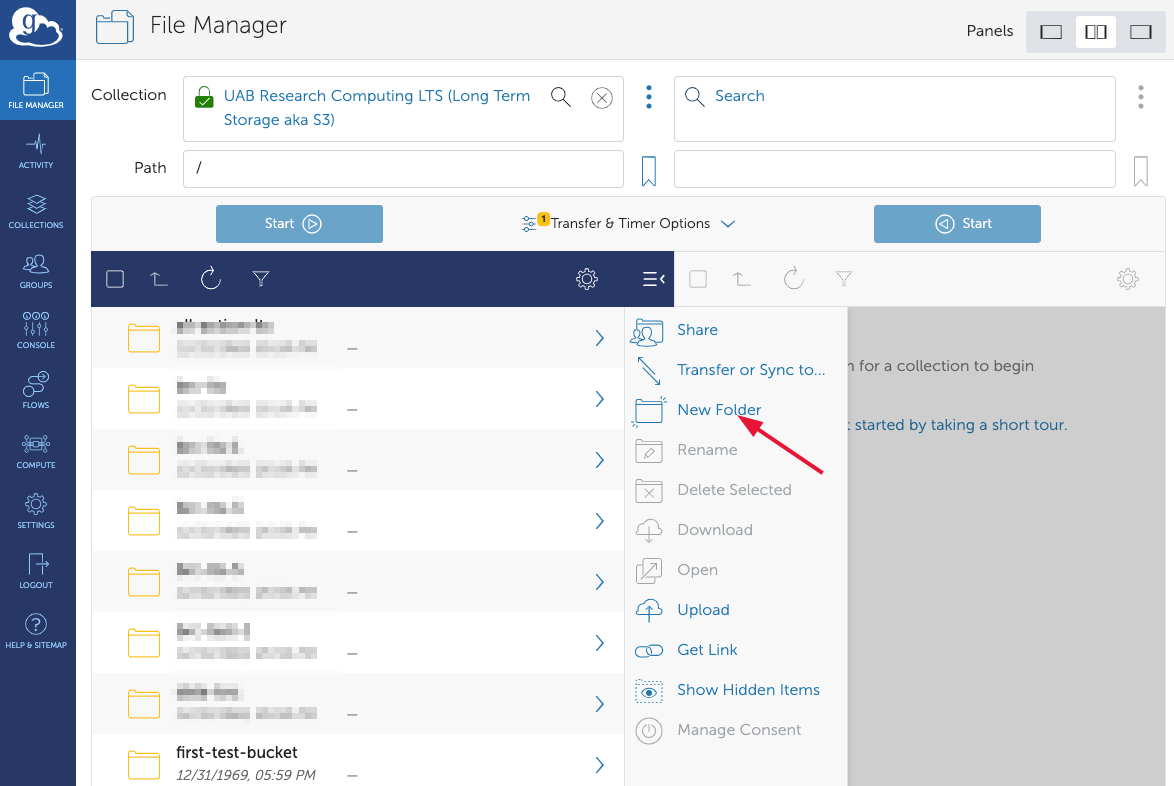Viewport: 1174px width, 786px height.
Task: Choose Upload in the actions menu
Action: point(703,610)
